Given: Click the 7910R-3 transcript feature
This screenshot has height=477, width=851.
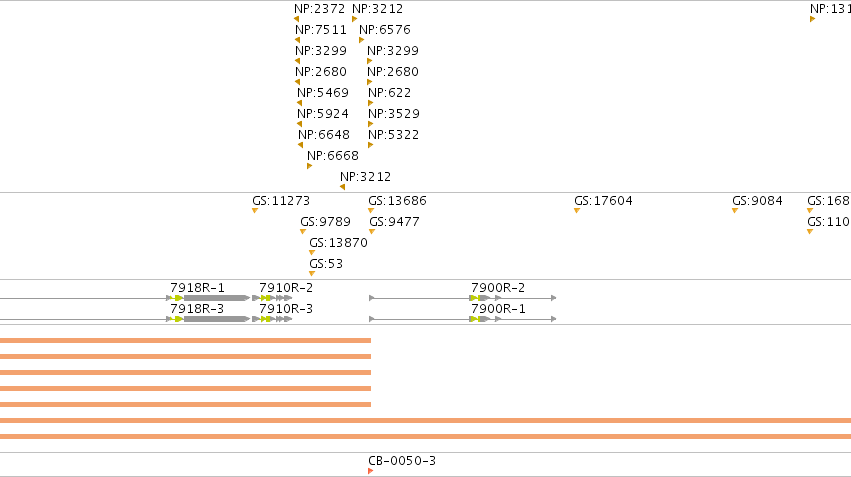Looking at the screenshot, I should click(272, 319).
